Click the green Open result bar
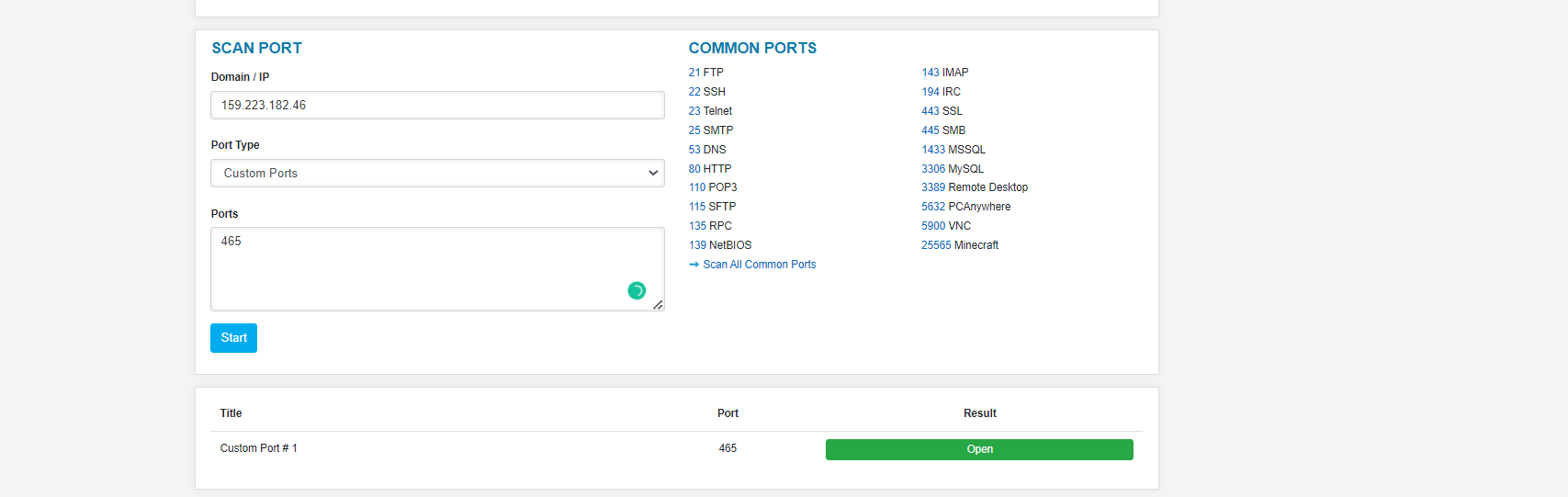Image resolution: width=1568 pixels, height=497 pixels. click(x=979, y=449)
